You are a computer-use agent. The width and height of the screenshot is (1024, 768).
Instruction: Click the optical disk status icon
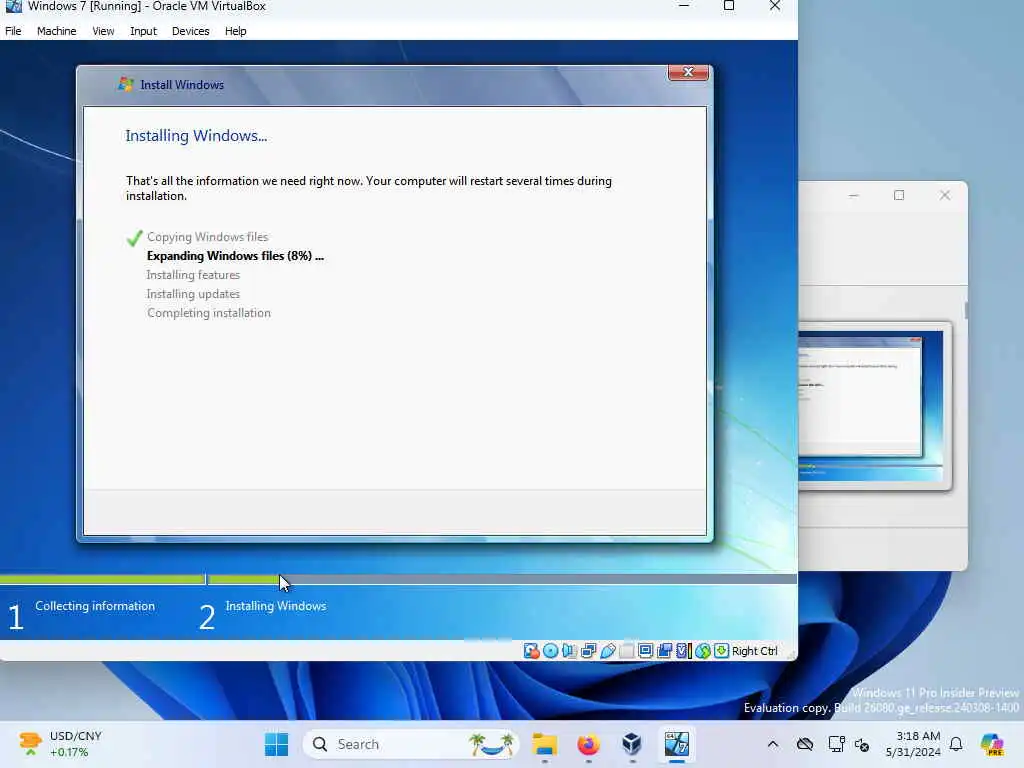click(x=551, y=650)
